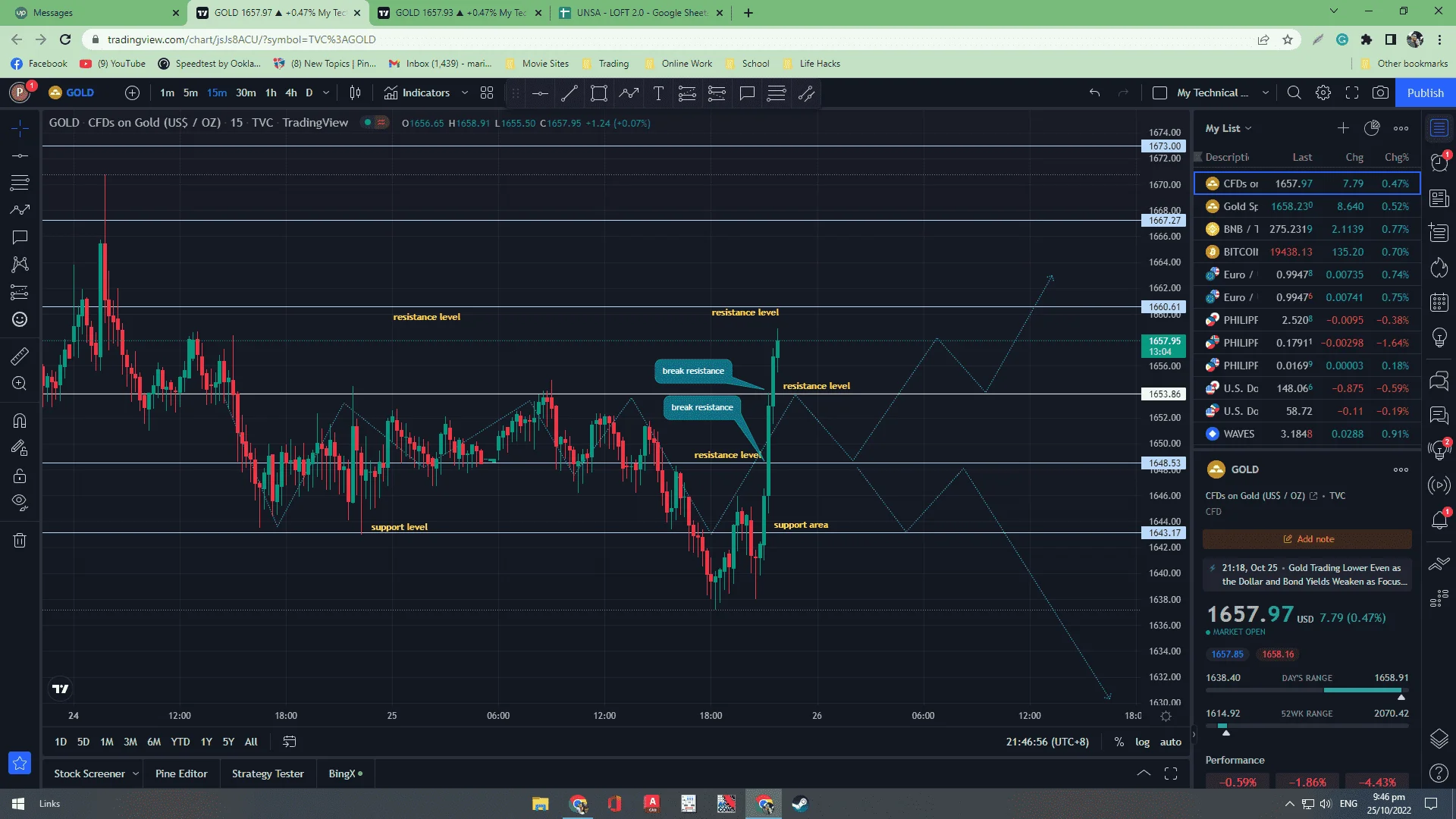Set date range to YTD
This screenshot has width=1456, height=819.
180,742
